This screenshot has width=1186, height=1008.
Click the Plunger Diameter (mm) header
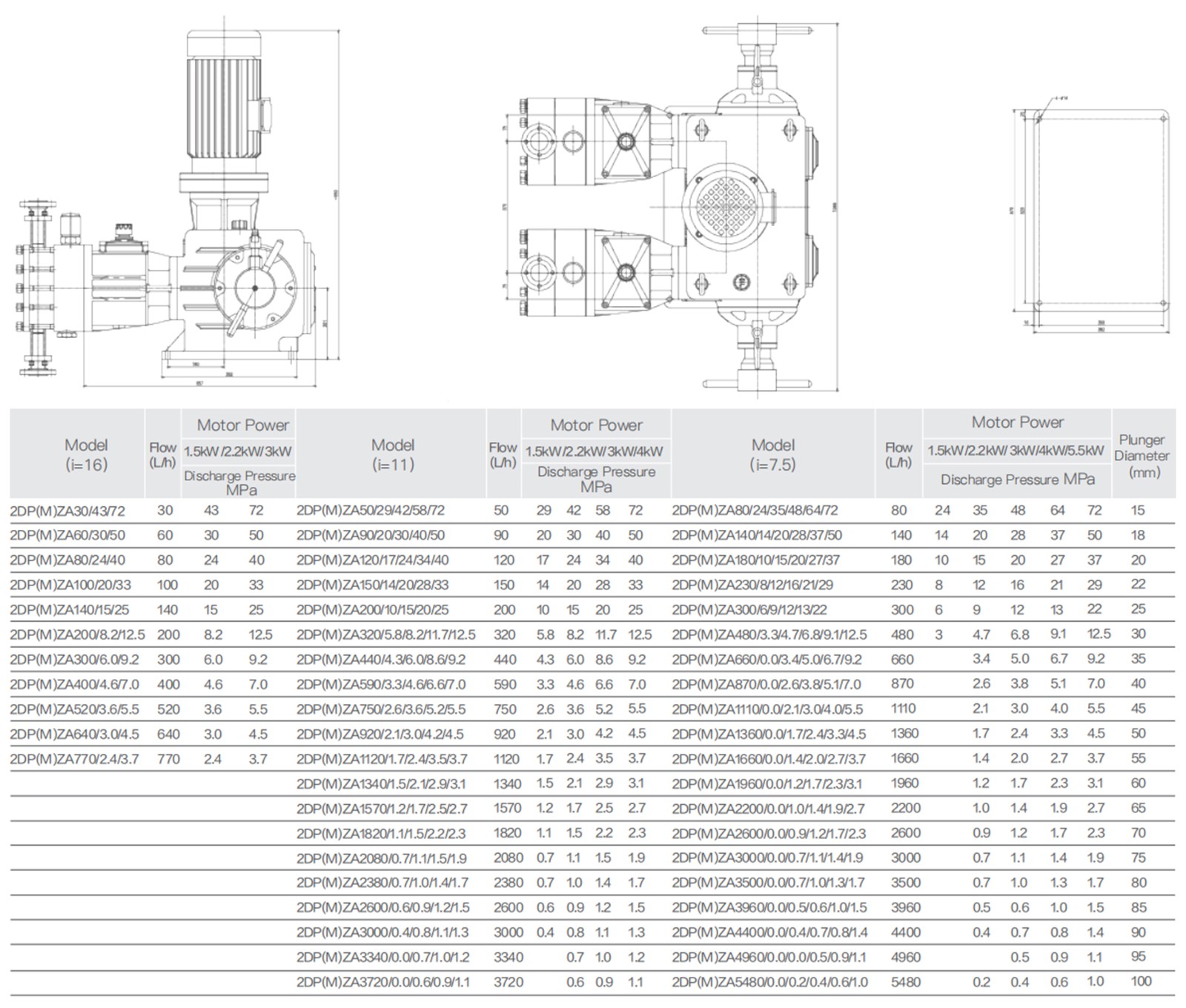(1142, 456)
